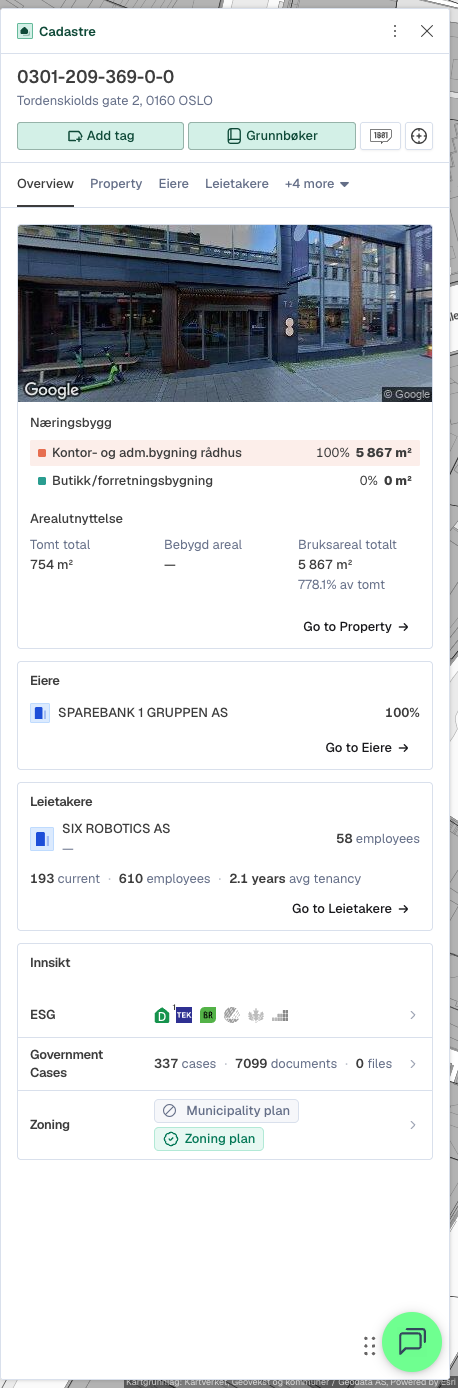Switch to the Property tab
Image resolution: width=458 pixels, height=1388 pixels.
tap(116, 184)
